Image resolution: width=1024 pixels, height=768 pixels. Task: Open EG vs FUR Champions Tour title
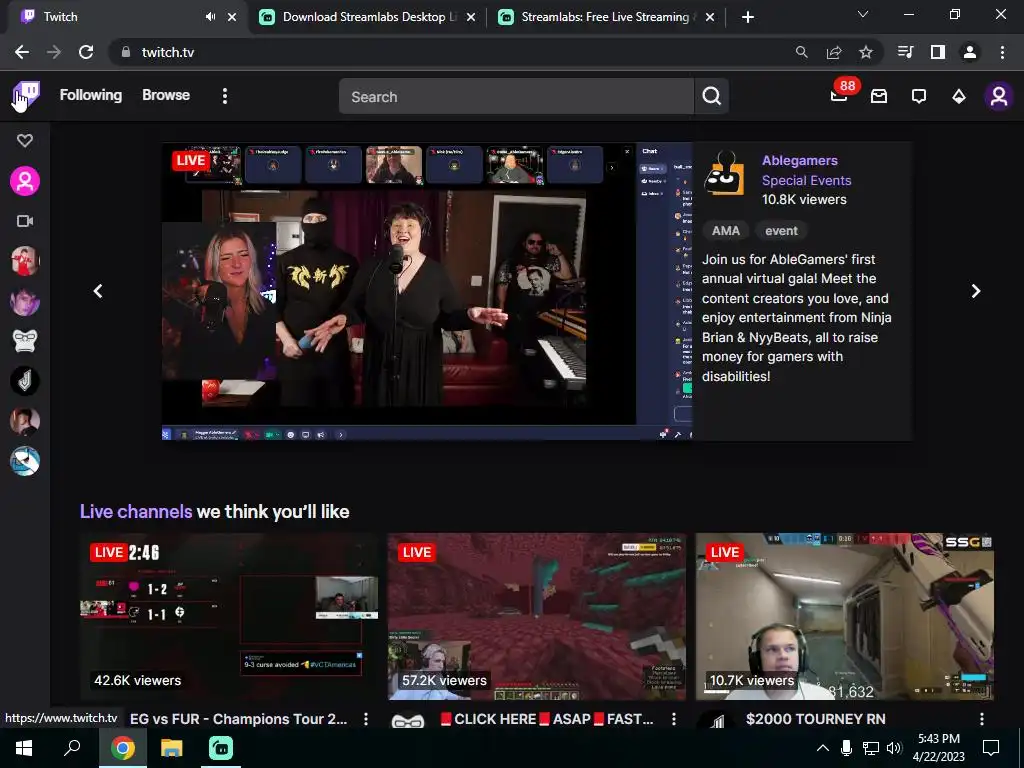(238, 719)
